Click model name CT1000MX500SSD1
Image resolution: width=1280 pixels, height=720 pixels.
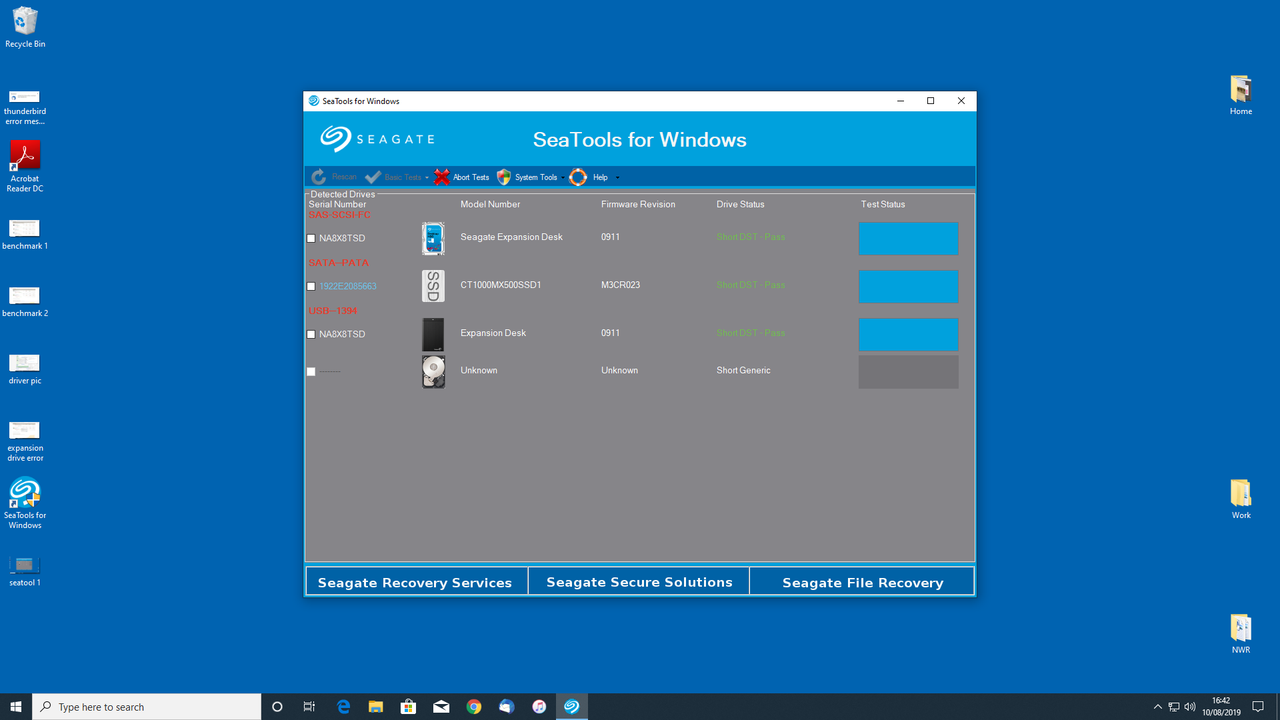[501, 285]
